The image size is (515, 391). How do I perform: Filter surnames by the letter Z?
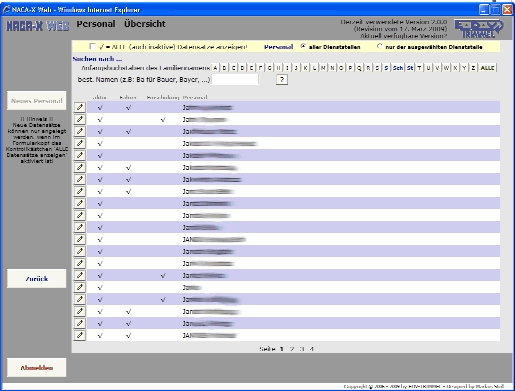click(x=473, y=68)
